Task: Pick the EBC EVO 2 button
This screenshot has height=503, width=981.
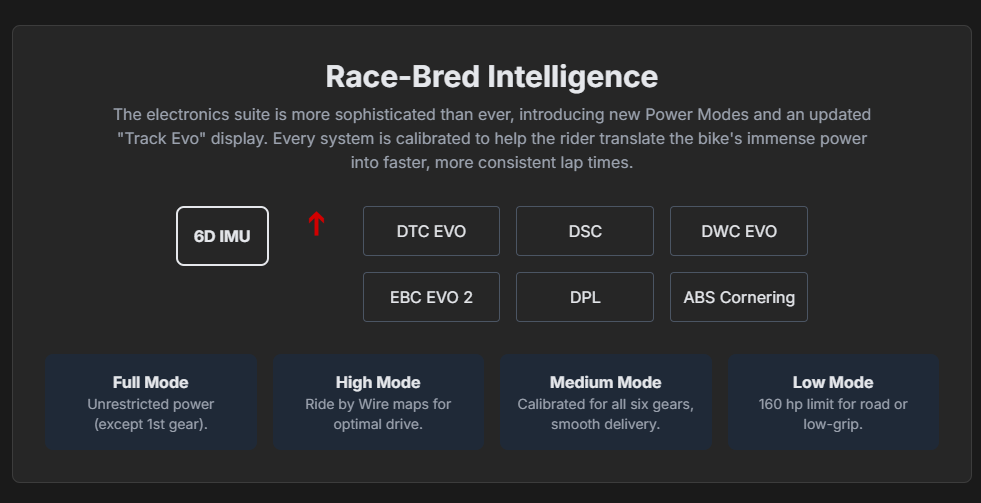Action: (431, 297)
